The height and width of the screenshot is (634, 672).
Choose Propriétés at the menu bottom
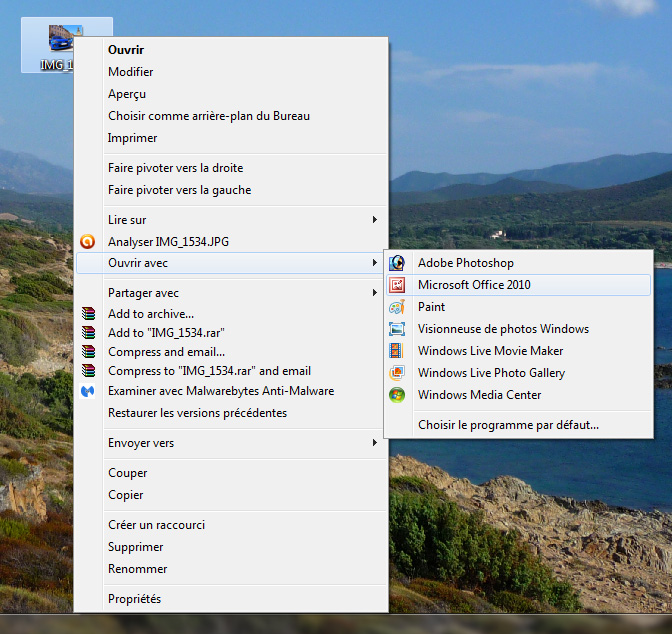[134, 599]
